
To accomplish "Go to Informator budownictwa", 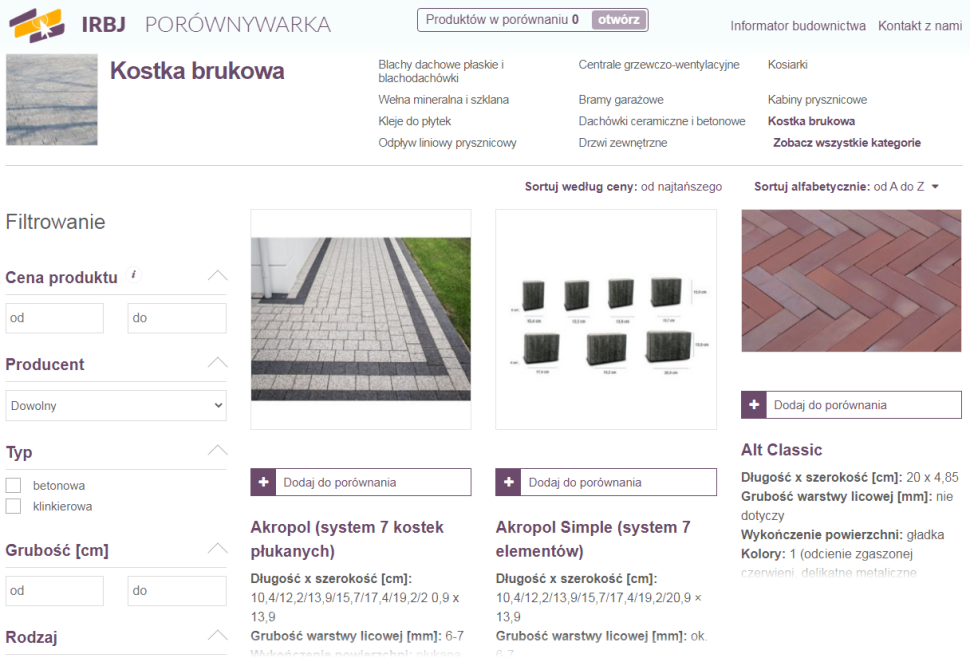I will point(797,26).
